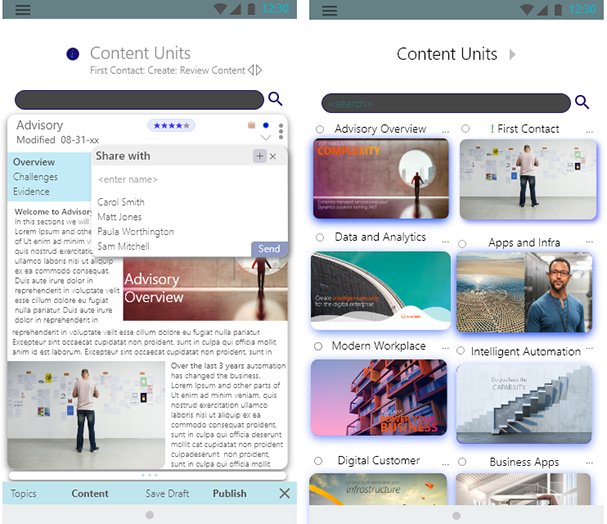Screen dimensions: 607x524
Task: Select the Data and Analytics radio button
Action: (320, 238)
